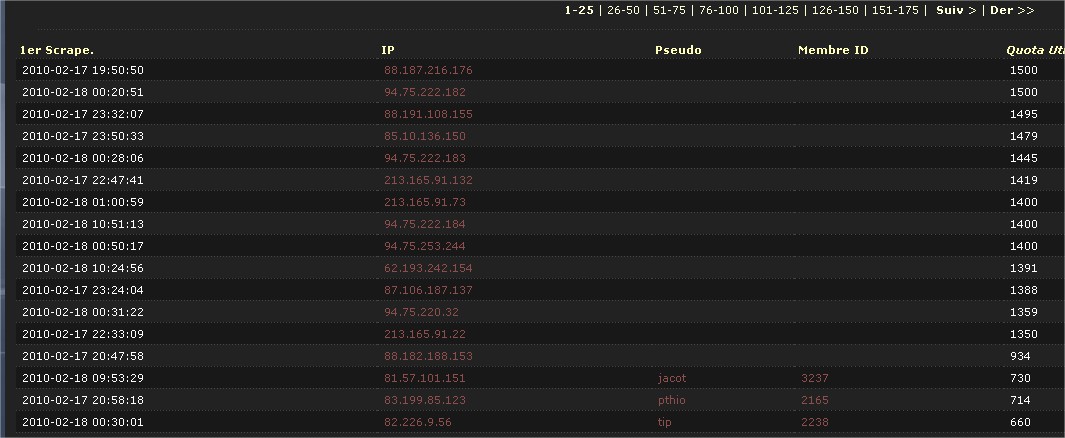Go to page 126-150
The width and height of the screenshot is (1065, 438).
[x=835, y=10]
